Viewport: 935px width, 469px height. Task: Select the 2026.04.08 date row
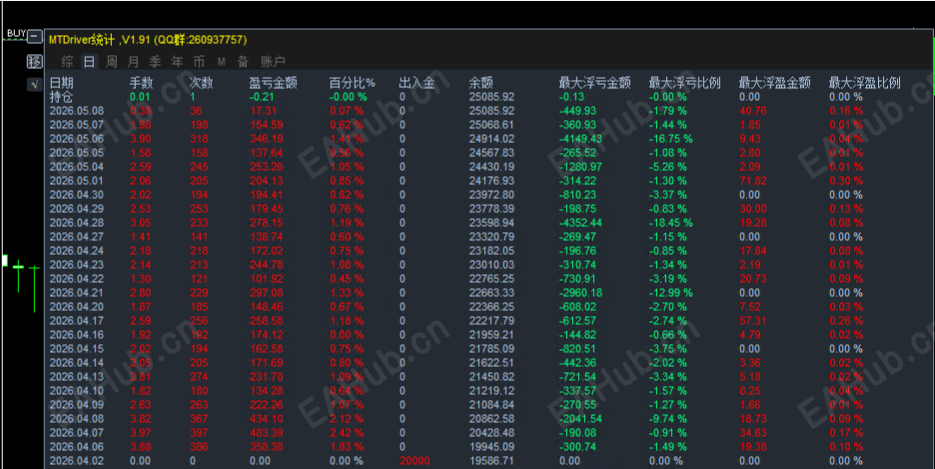pos(76,419)
